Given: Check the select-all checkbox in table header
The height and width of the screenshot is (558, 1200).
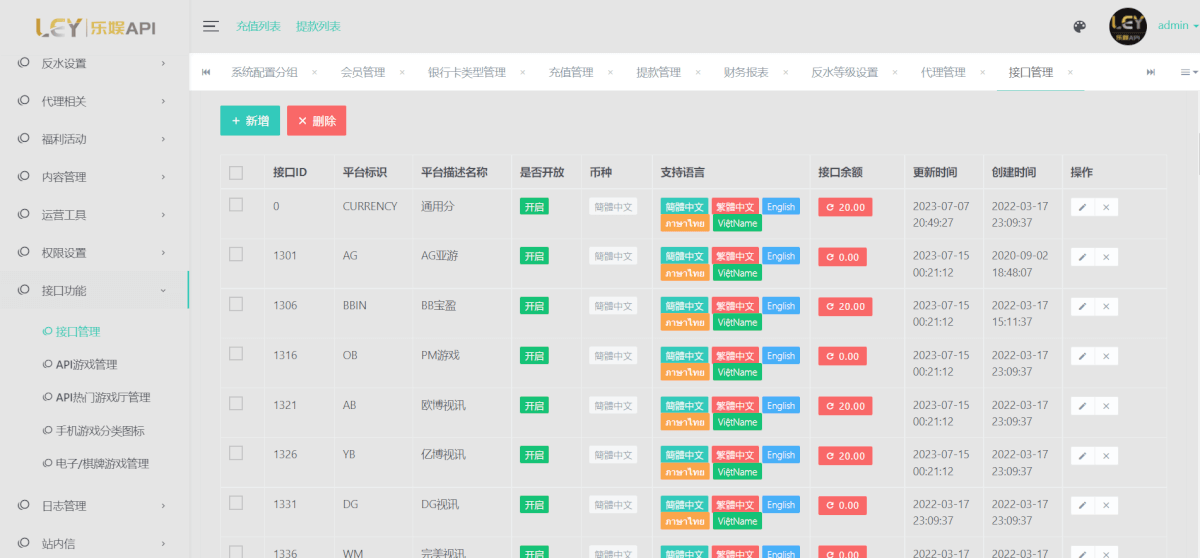Looking at the screenshot, I should pos(236,172).
